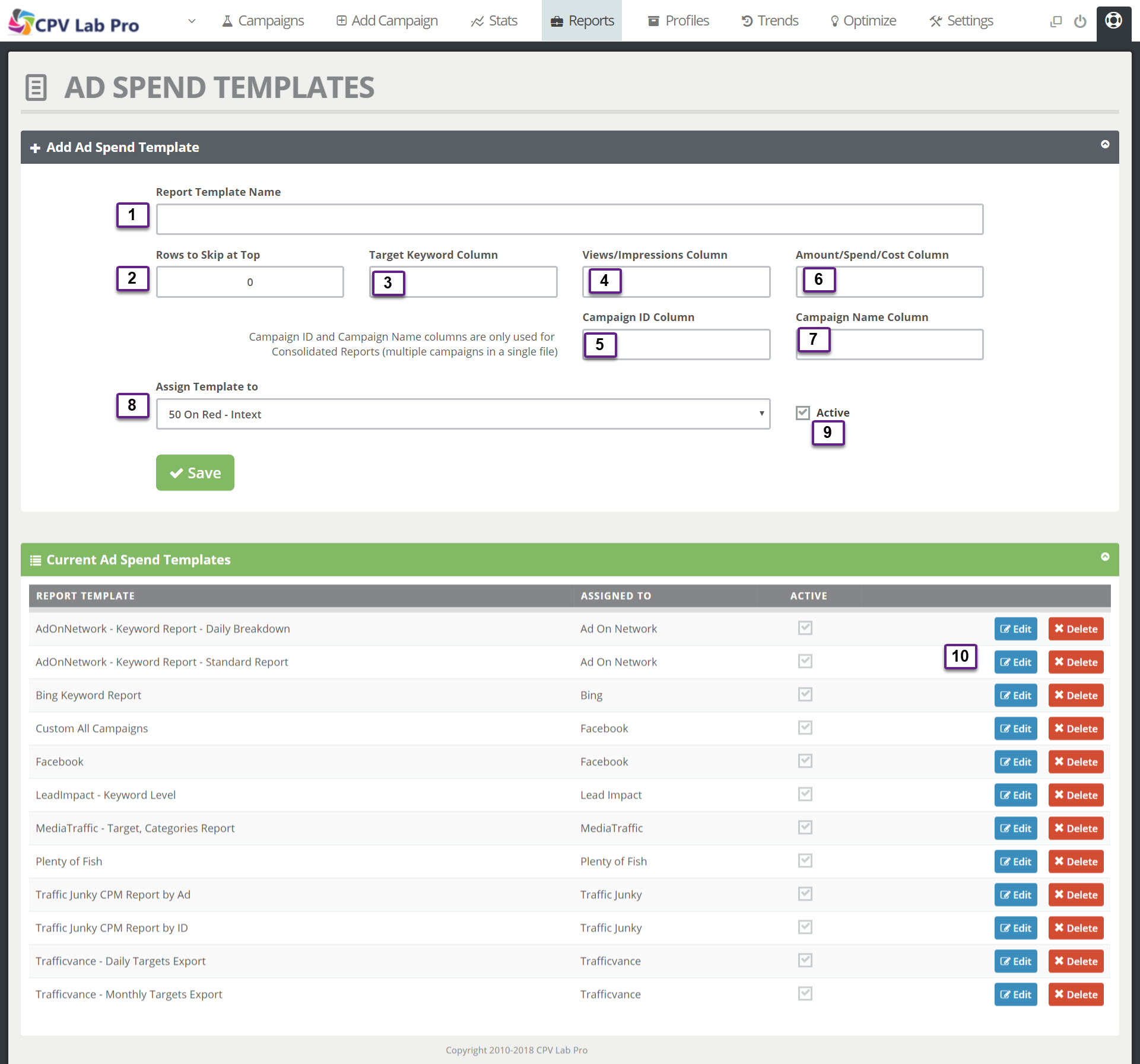Toggle Active checkbox for MediaTraffic report

(805, 827)
